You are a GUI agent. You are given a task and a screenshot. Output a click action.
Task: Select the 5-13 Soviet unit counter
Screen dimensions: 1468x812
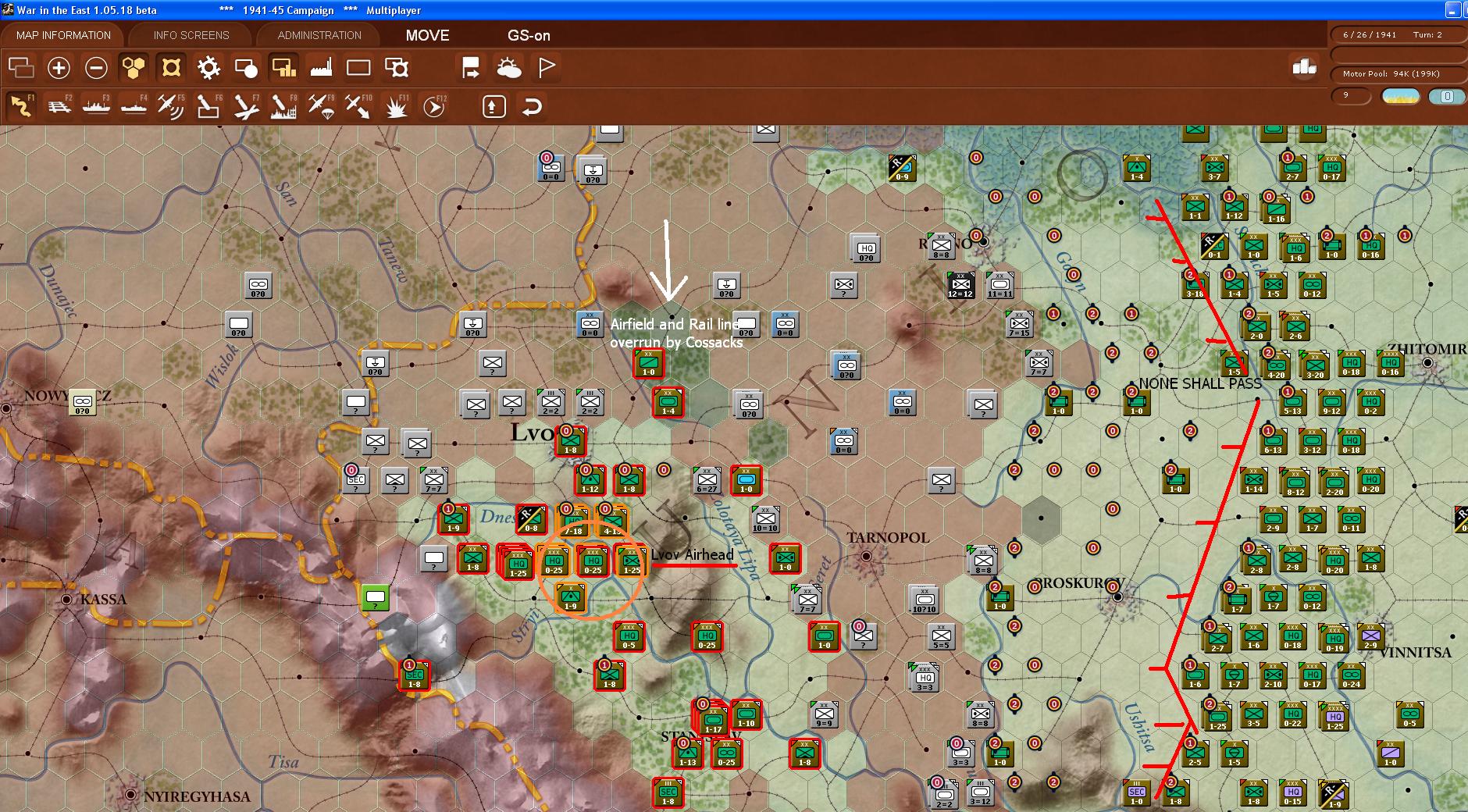point(1292,402)
